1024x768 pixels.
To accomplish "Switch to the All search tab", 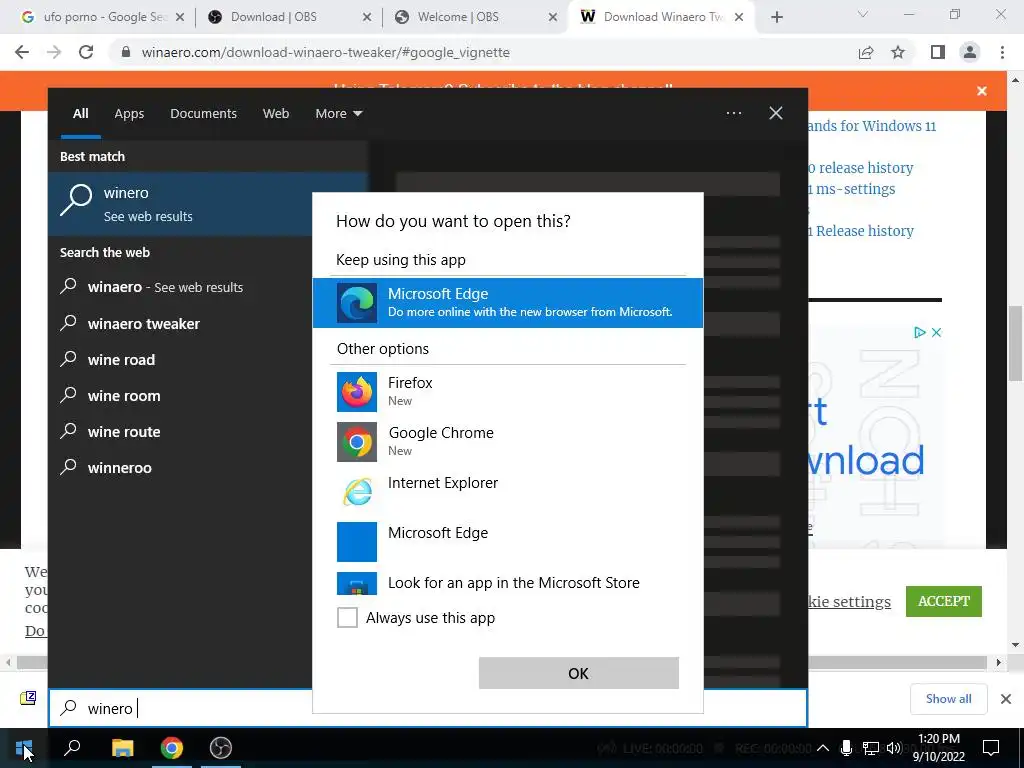I will coord(80,113).
